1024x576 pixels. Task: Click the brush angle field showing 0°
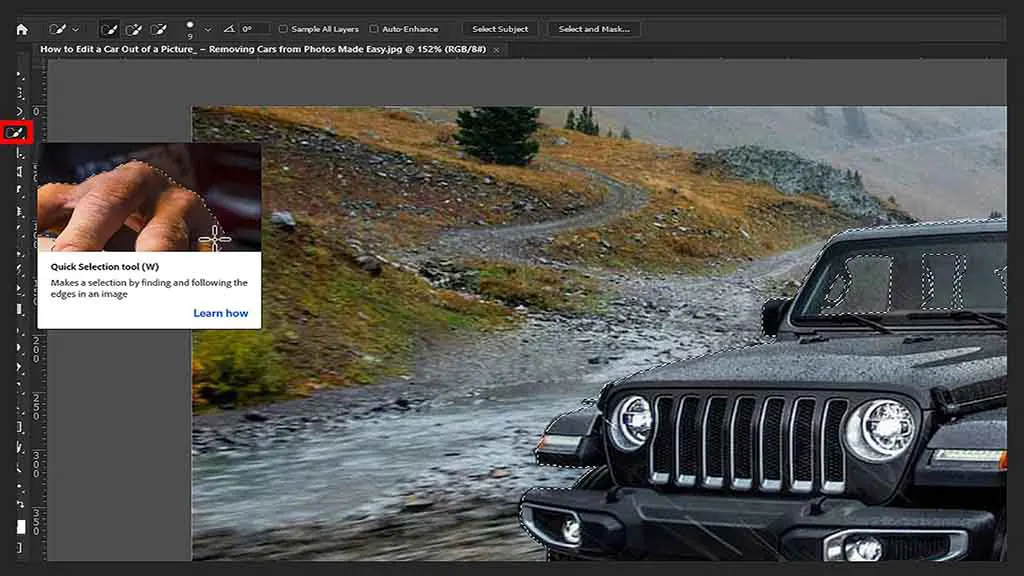pyautogui.click(x=254, y=29)
